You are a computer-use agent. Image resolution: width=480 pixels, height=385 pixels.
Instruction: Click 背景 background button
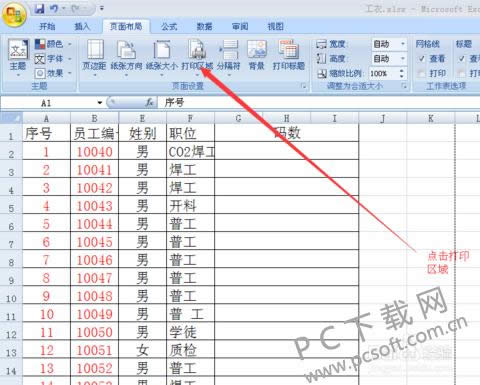(257, 55)
